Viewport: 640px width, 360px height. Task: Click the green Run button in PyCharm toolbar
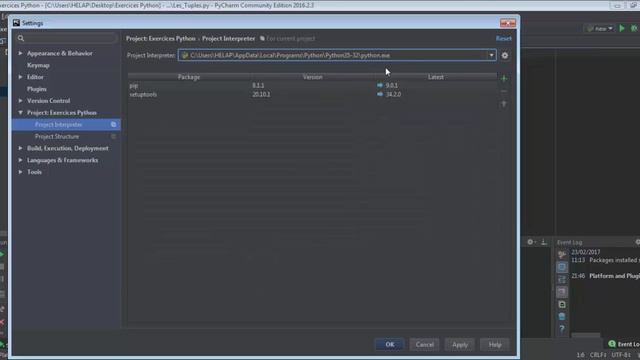[x=622, y=28]
